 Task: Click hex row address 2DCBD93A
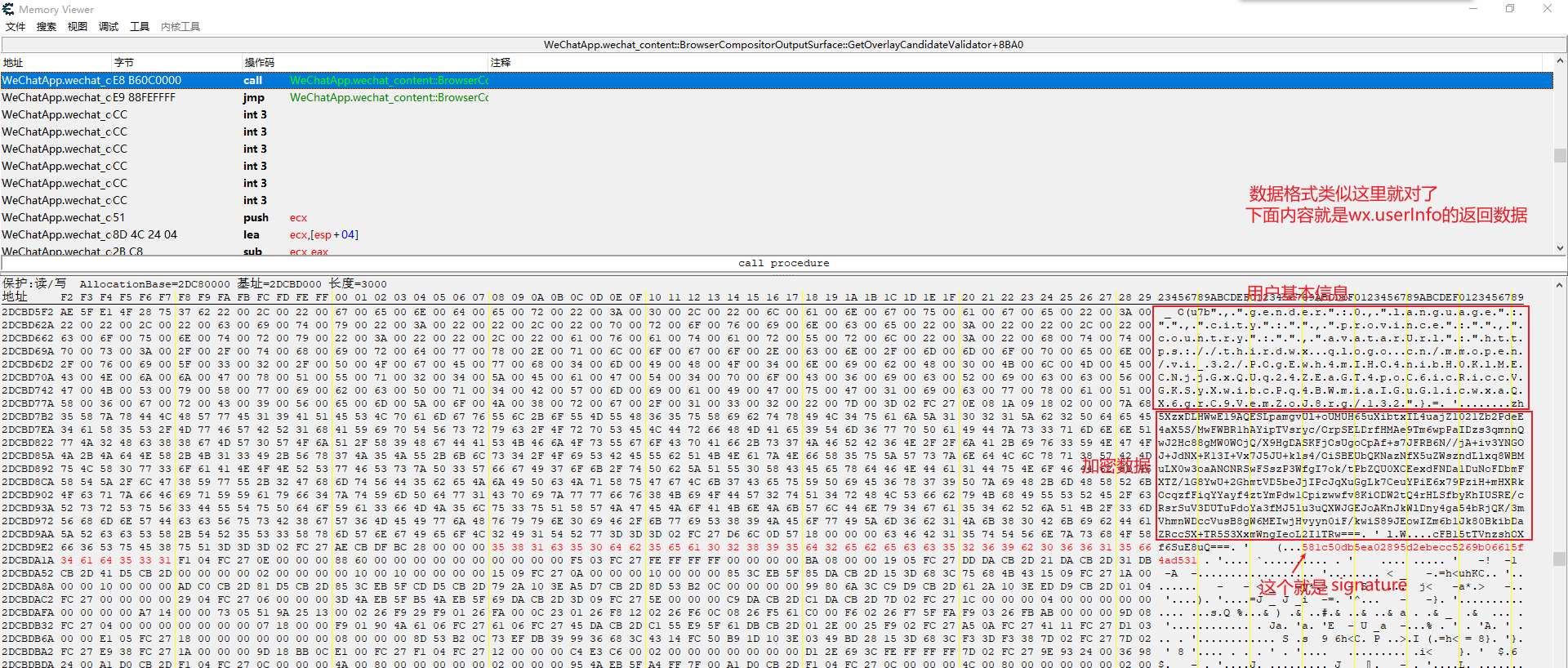coord(28,508)
